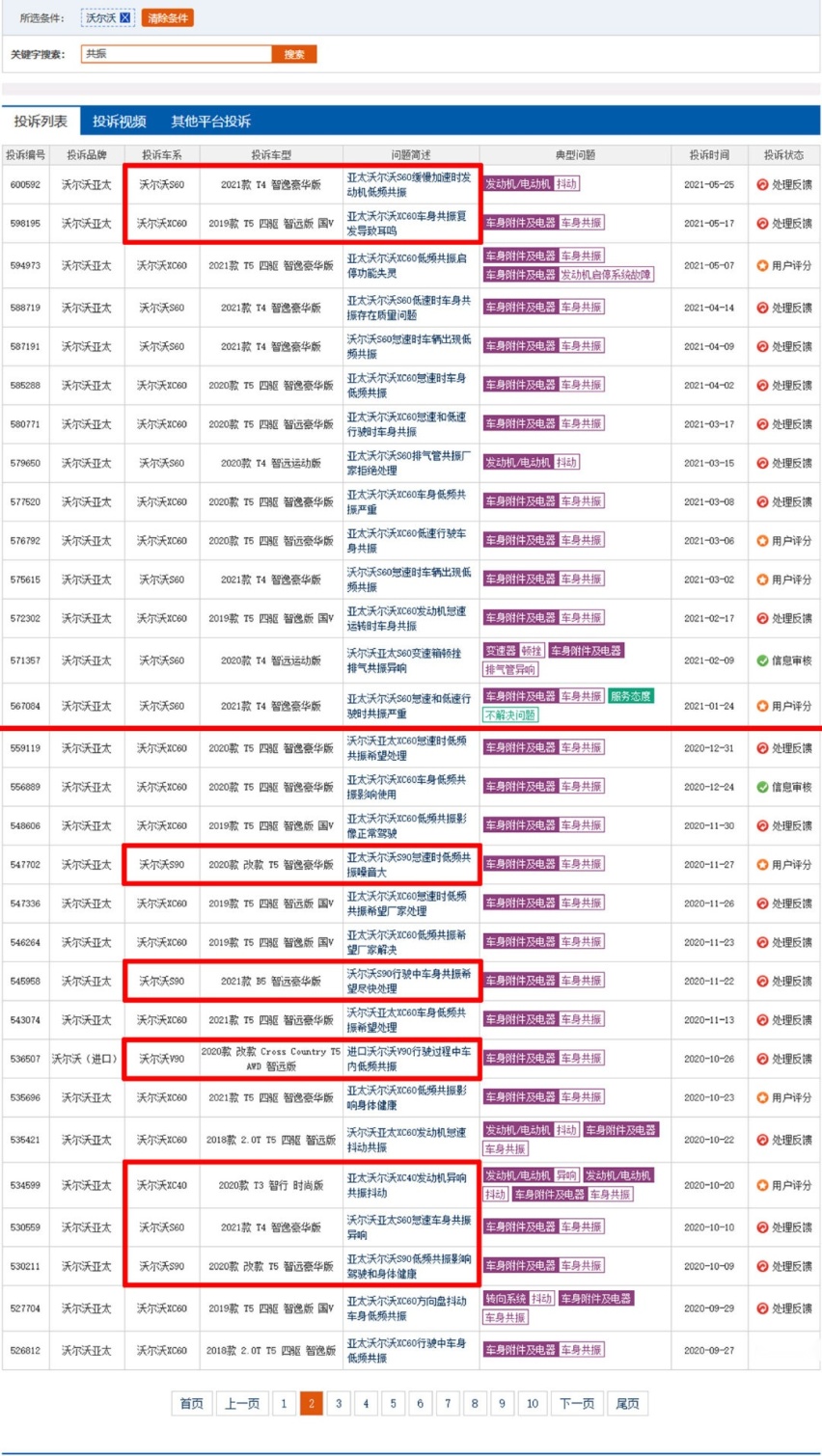Click the 处理反馈 status icon for complaint 559119
This screenshot has width=822, height=1456.
[x=762, y=748]
